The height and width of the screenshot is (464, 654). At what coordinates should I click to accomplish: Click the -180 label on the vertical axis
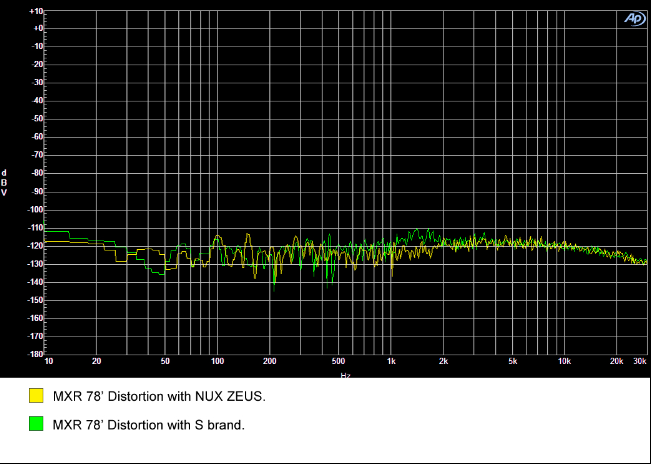coord(36,354)
